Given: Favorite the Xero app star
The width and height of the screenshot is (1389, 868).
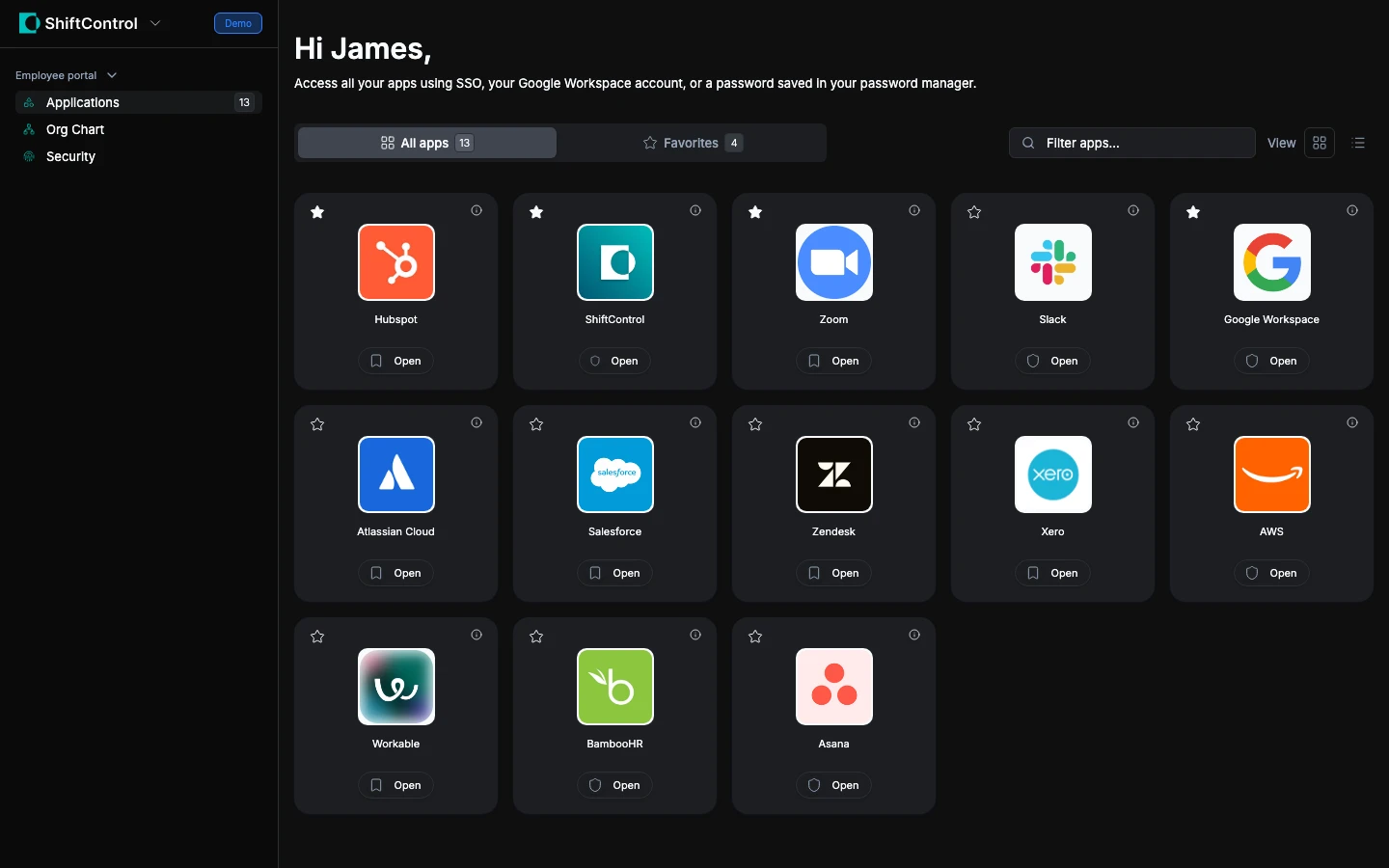Looking at the screenshot, I should click(974, 424).
